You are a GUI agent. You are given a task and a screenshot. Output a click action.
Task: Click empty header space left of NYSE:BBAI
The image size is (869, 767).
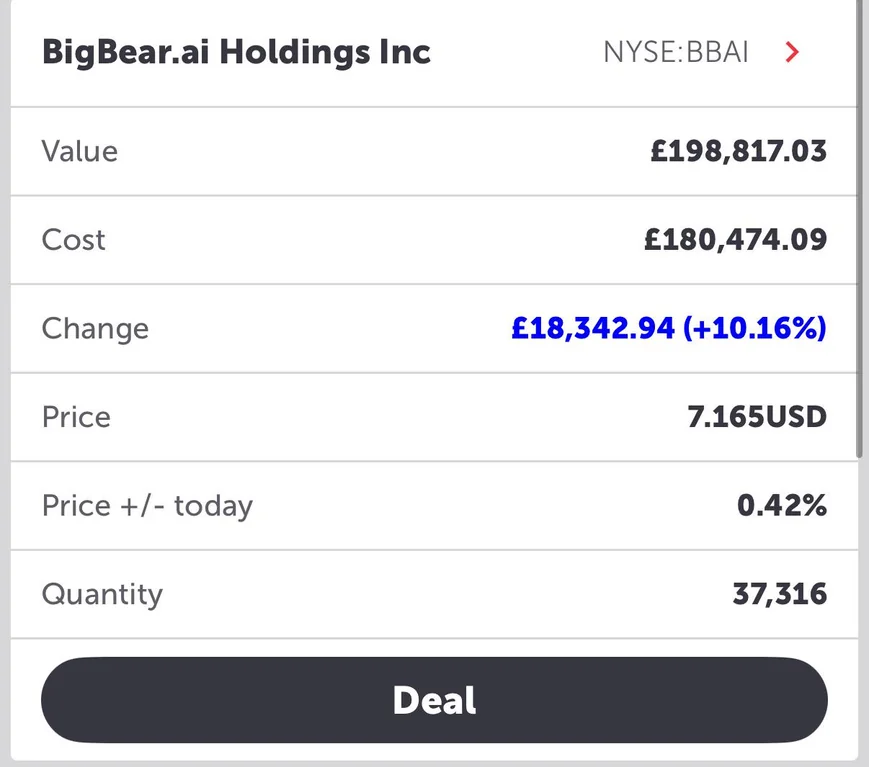pyautogui.click(x=515, y=52)
